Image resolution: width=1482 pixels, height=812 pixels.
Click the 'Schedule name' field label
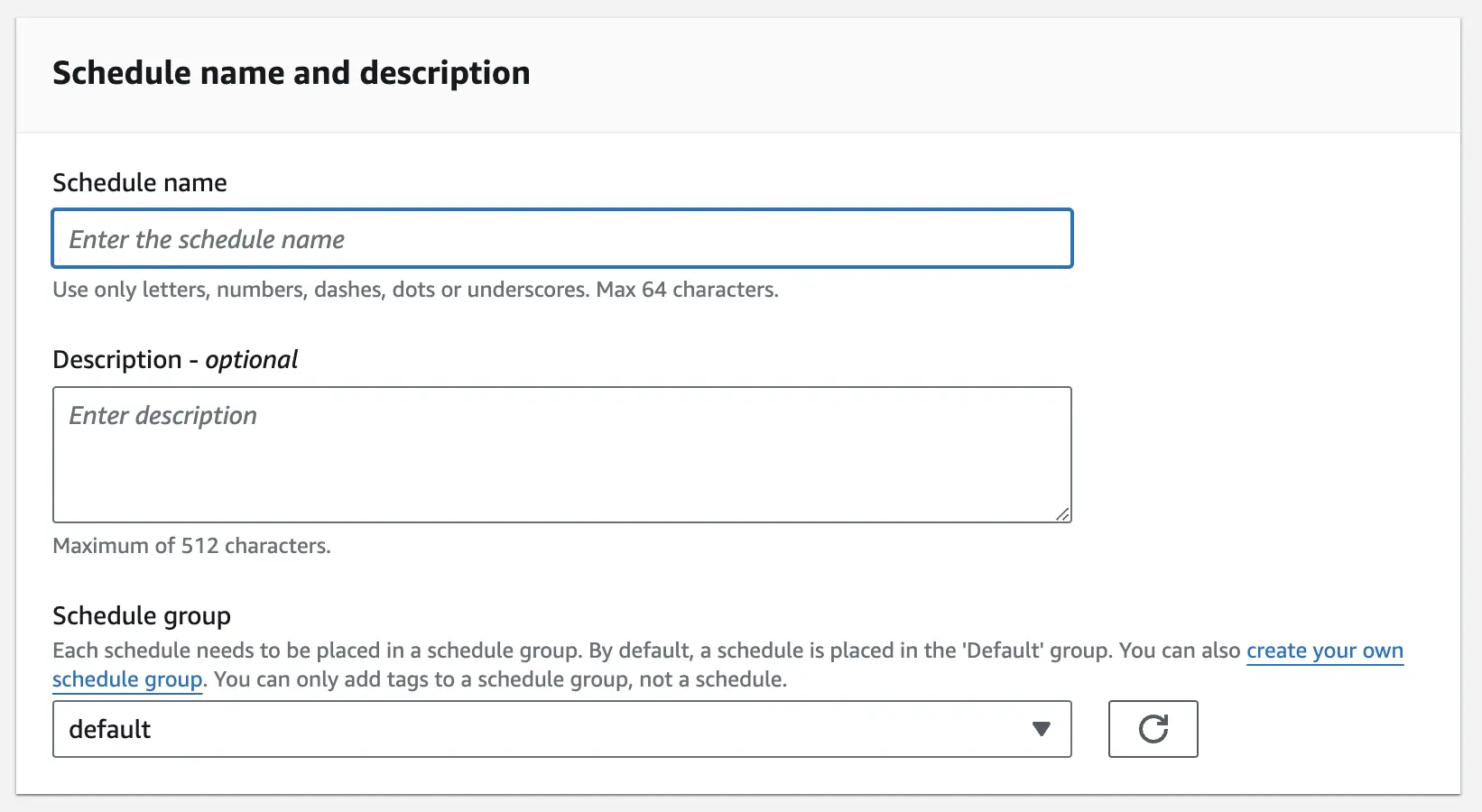point(140,182)
